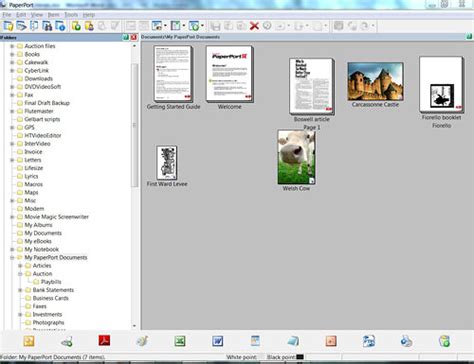Screen dimensions: 474x364
Task: Expand the Movie Magic Screenwriter folder
Action: point(12,217)
